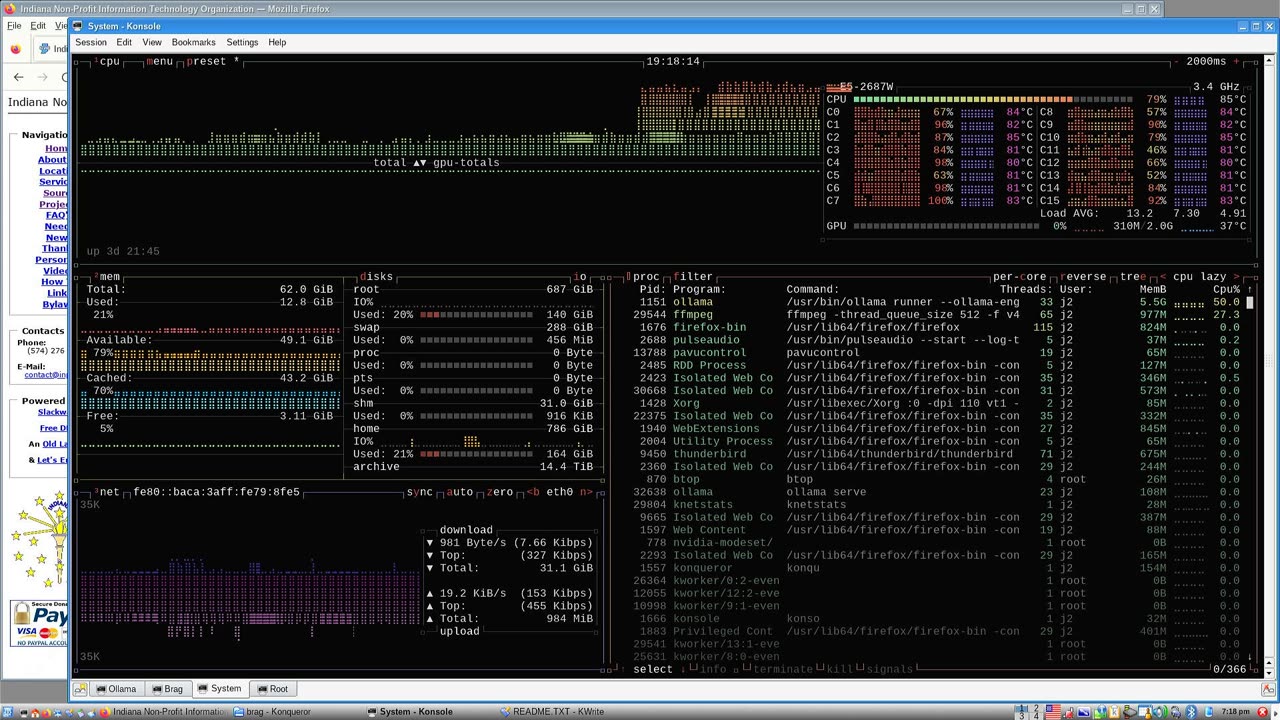Open the Settings menu in Konsole
1280x720 pixels.
242,42
